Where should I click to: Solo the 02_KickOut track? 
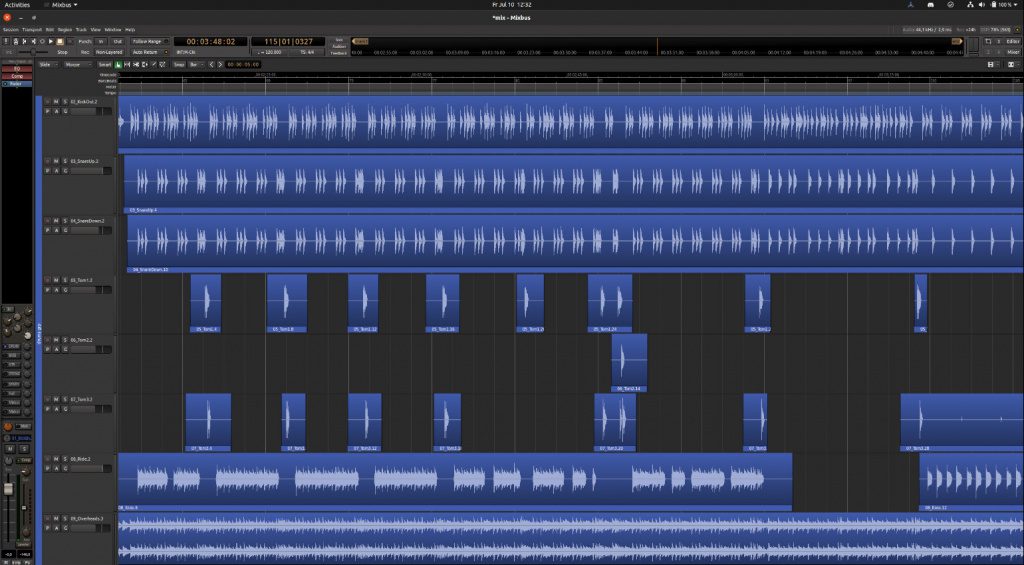tap(65, 102)
